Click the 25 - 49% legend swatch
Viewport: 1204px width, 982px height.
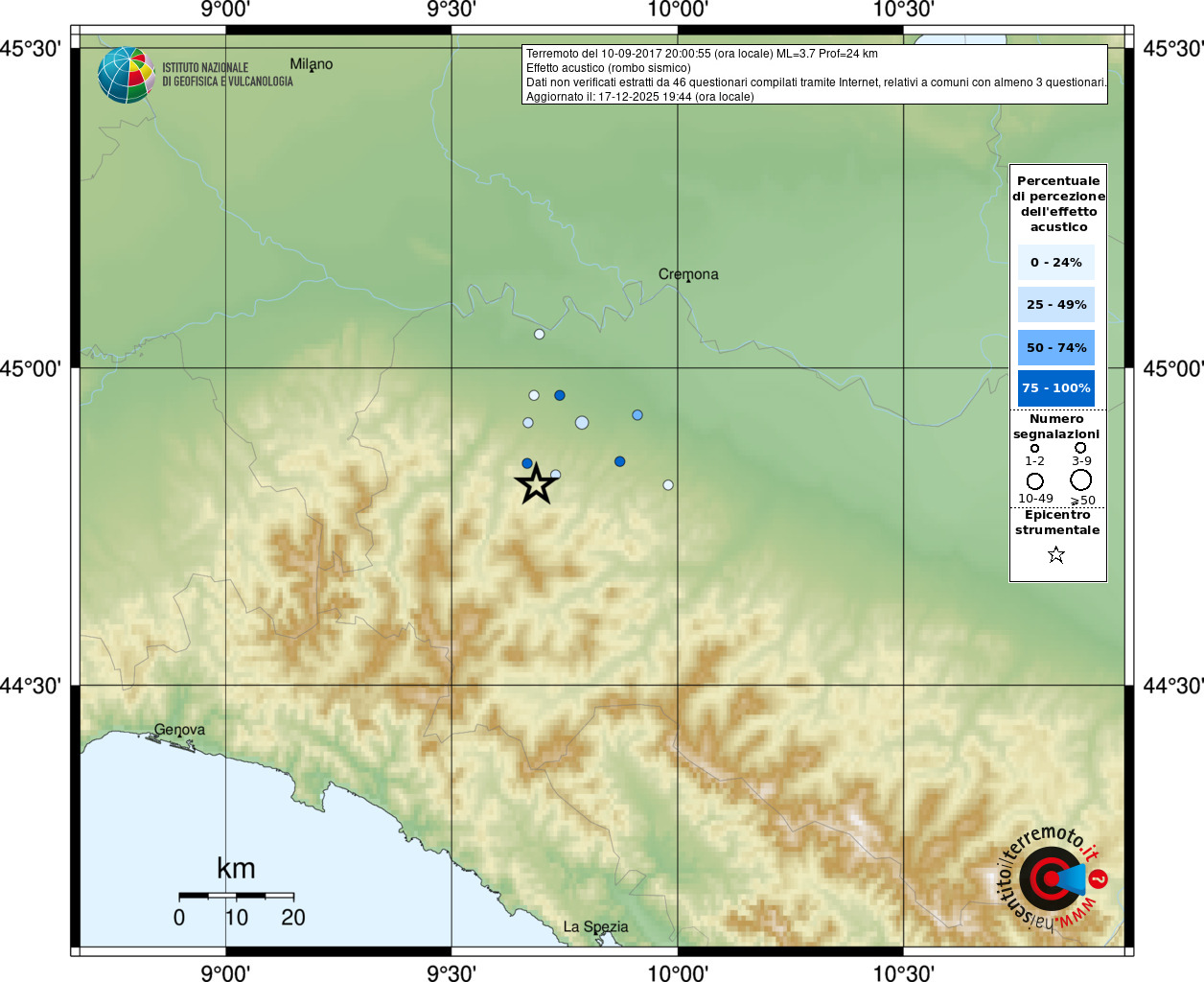[x=1055, y=304]
